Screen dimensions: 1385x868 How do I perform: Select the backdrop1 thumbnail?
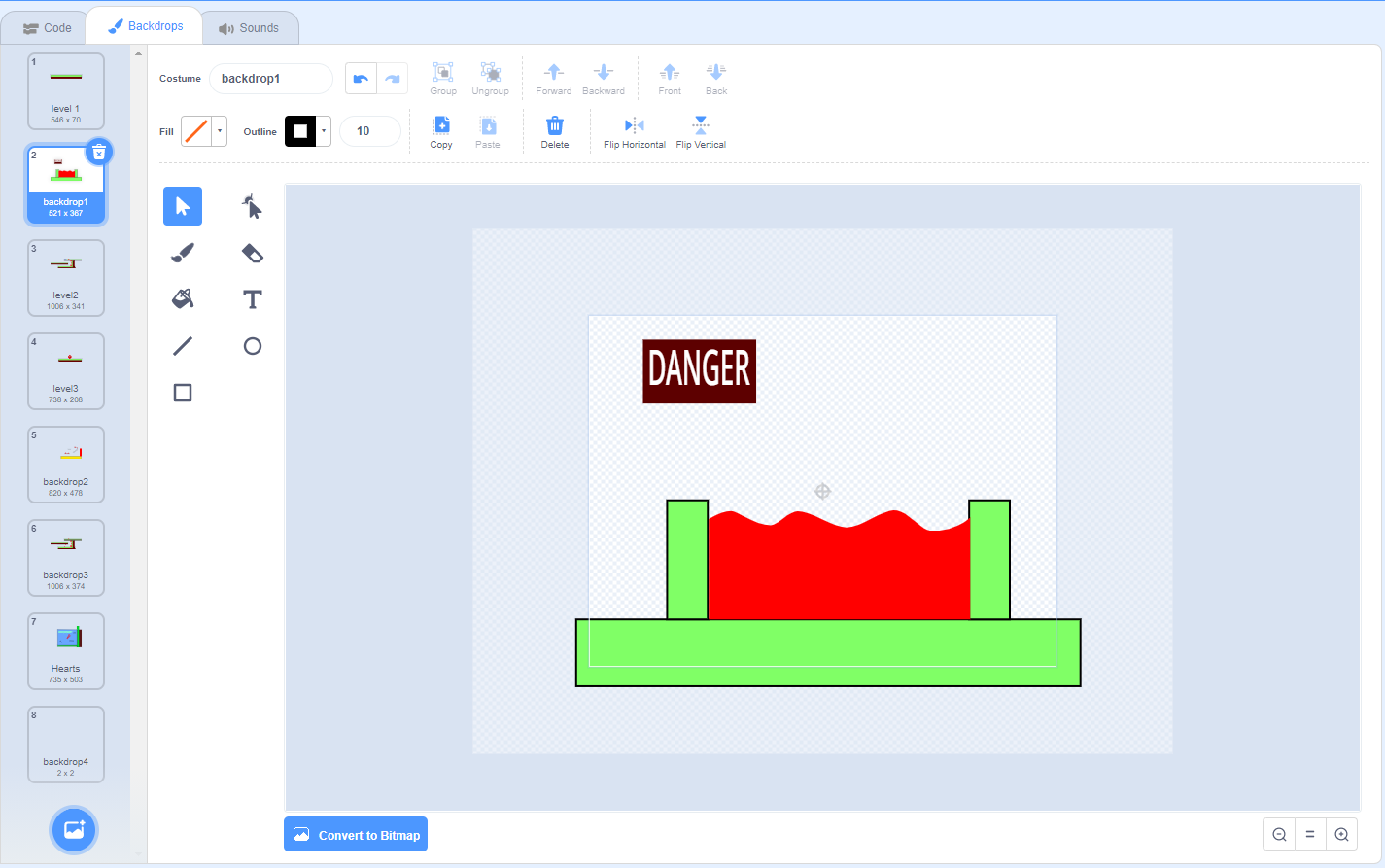coord(66,185)
